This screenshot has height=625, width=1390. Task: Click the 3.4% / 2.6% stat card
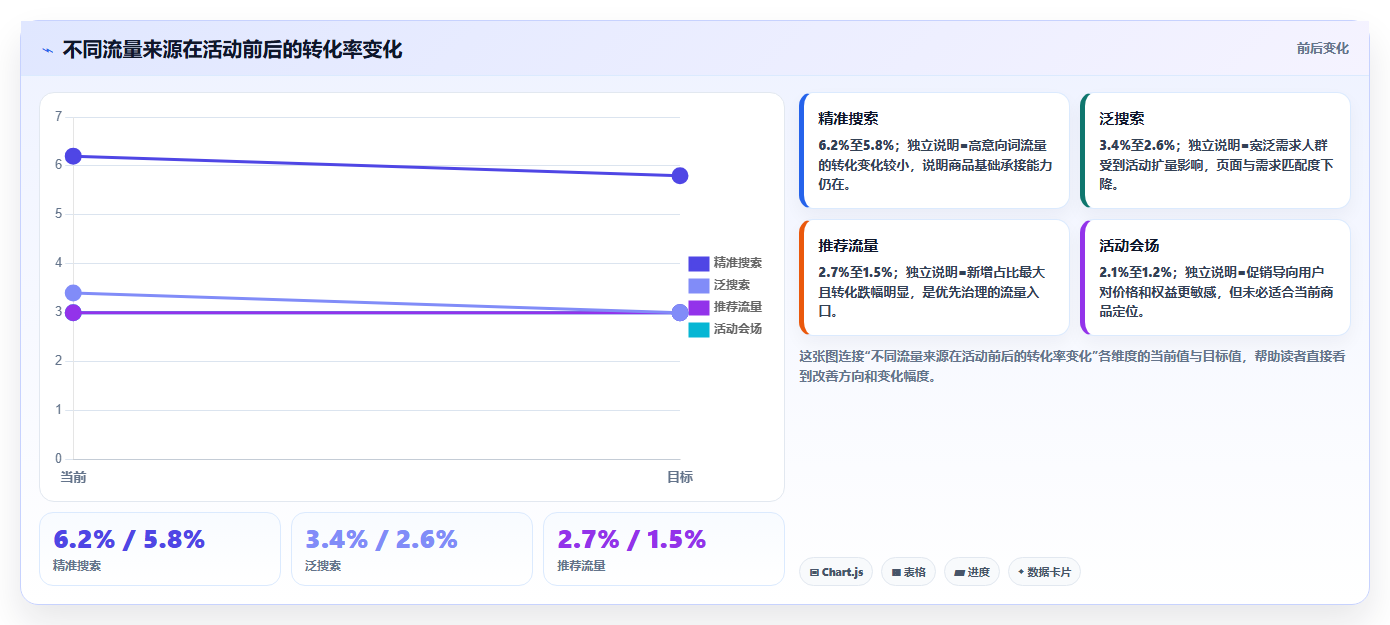(412, 549)
